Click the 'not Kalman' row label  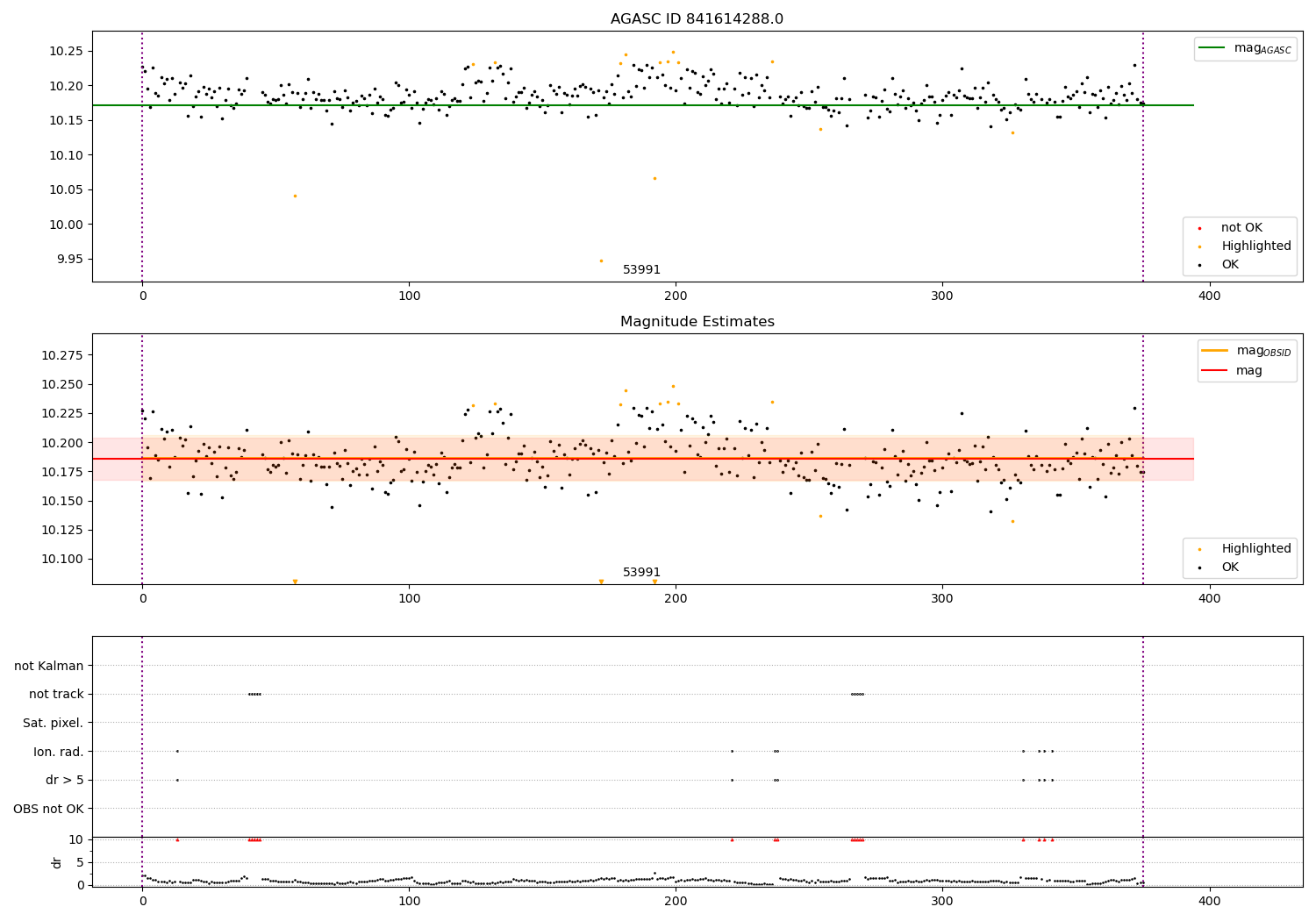(x=49, y=666)
